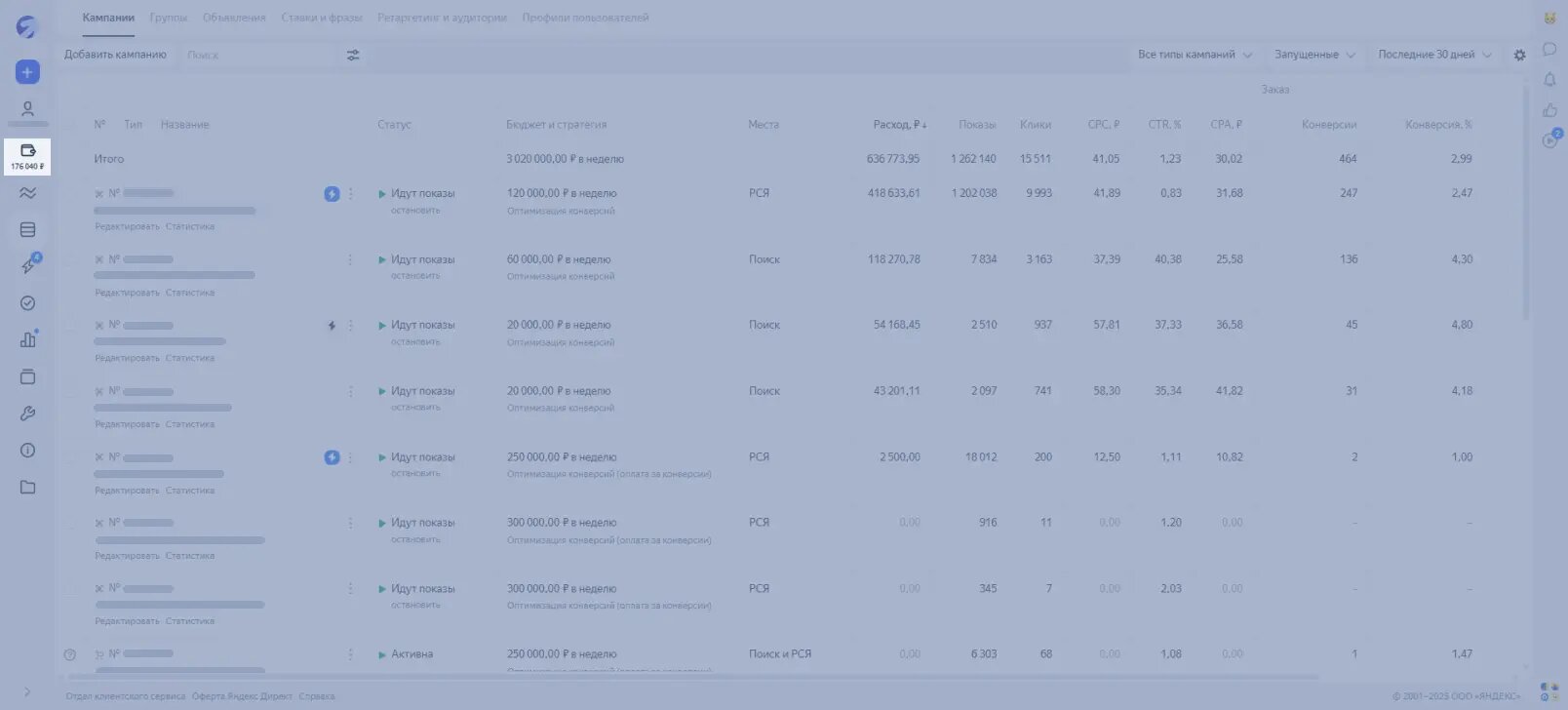The height and width of the screenshot is (710, 1568).
Task: Open Последние 30 дней period dropdown
Action: [x=1434, y=55]
